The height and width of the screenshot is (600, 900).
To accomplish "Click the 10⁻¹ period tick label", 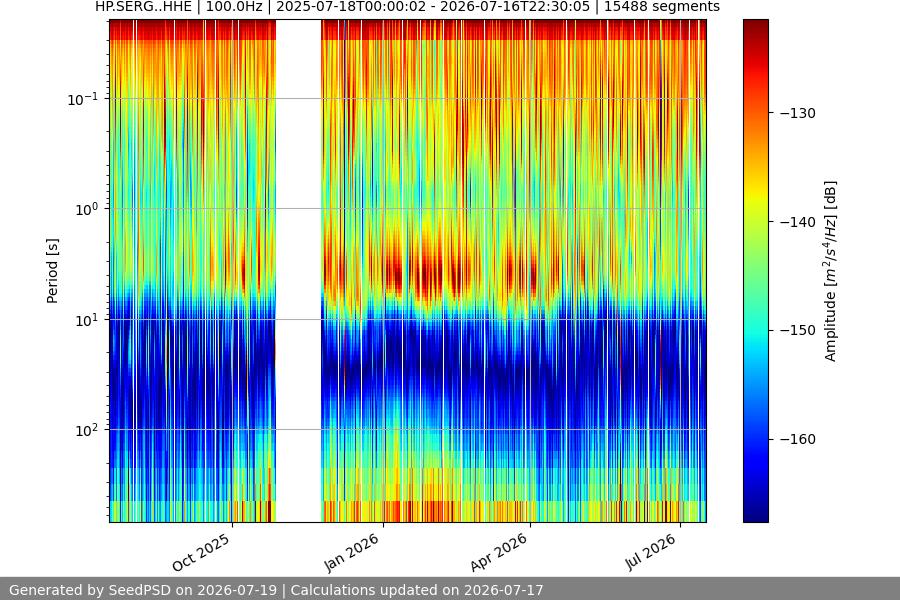I will (x=83, y=99).
